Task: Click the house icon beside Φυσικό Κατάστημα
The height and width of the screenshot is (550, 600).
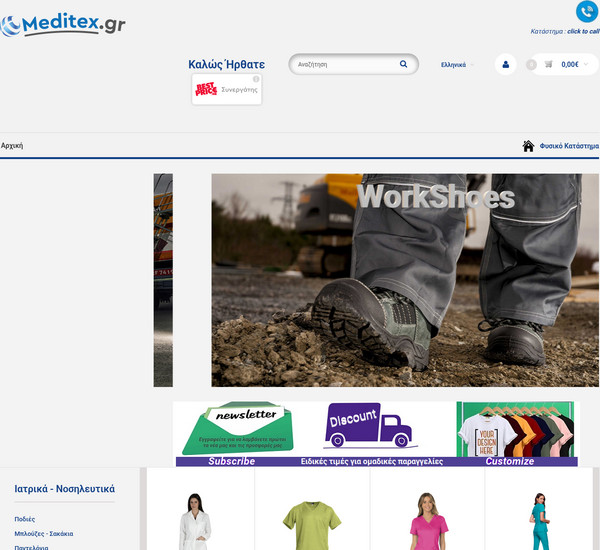Action: click(528, 146)
